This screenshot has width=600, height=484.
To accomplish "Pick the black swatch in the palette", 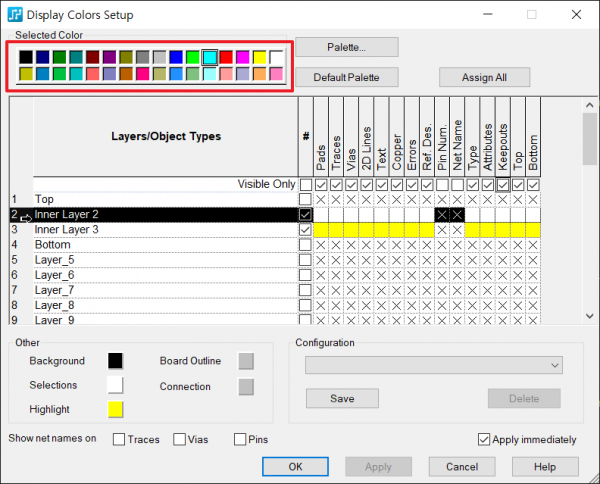I will click(x=26, y=57).
